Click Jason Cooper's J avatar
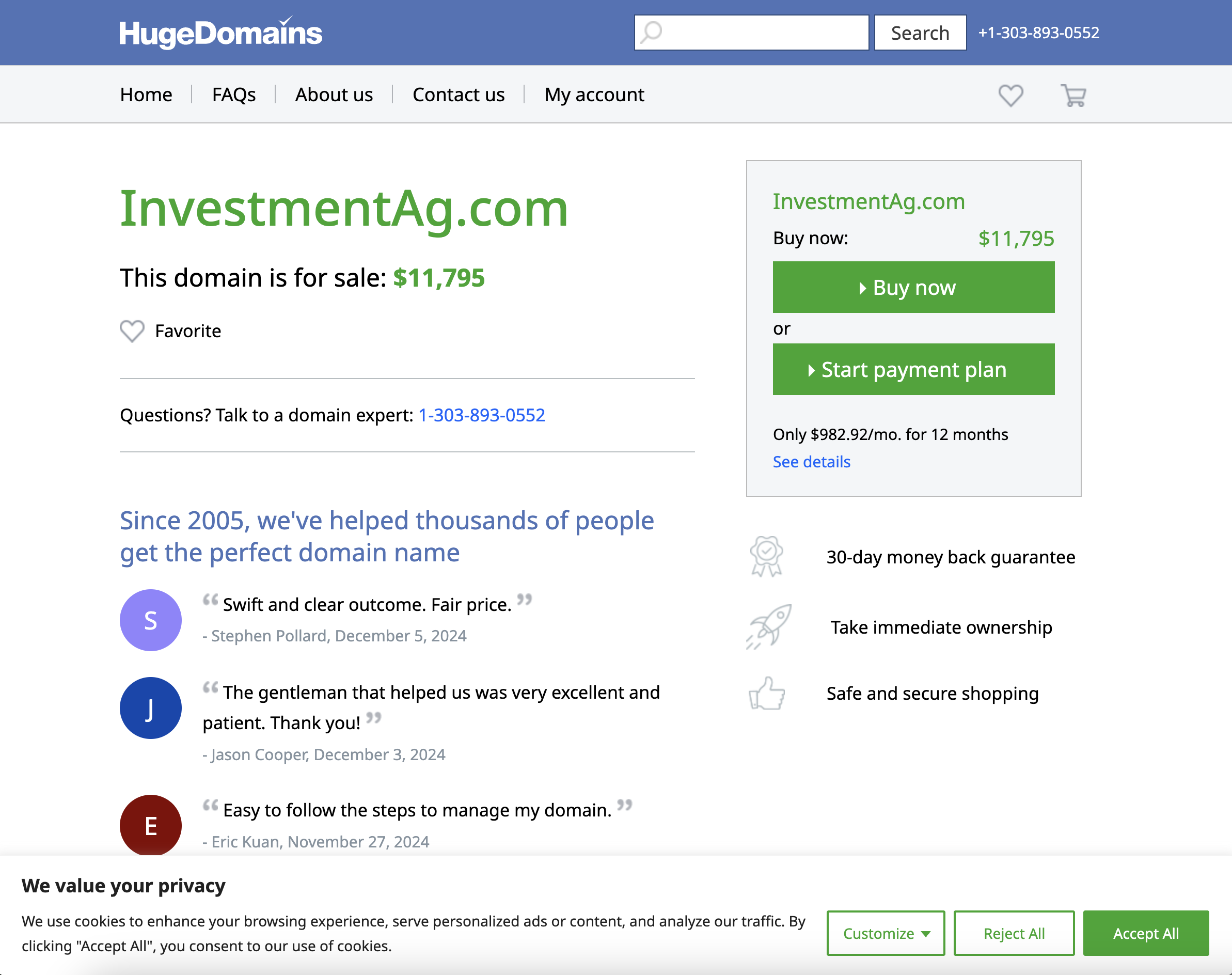This screenshot has width=1232, height=975. pos(151,708)
